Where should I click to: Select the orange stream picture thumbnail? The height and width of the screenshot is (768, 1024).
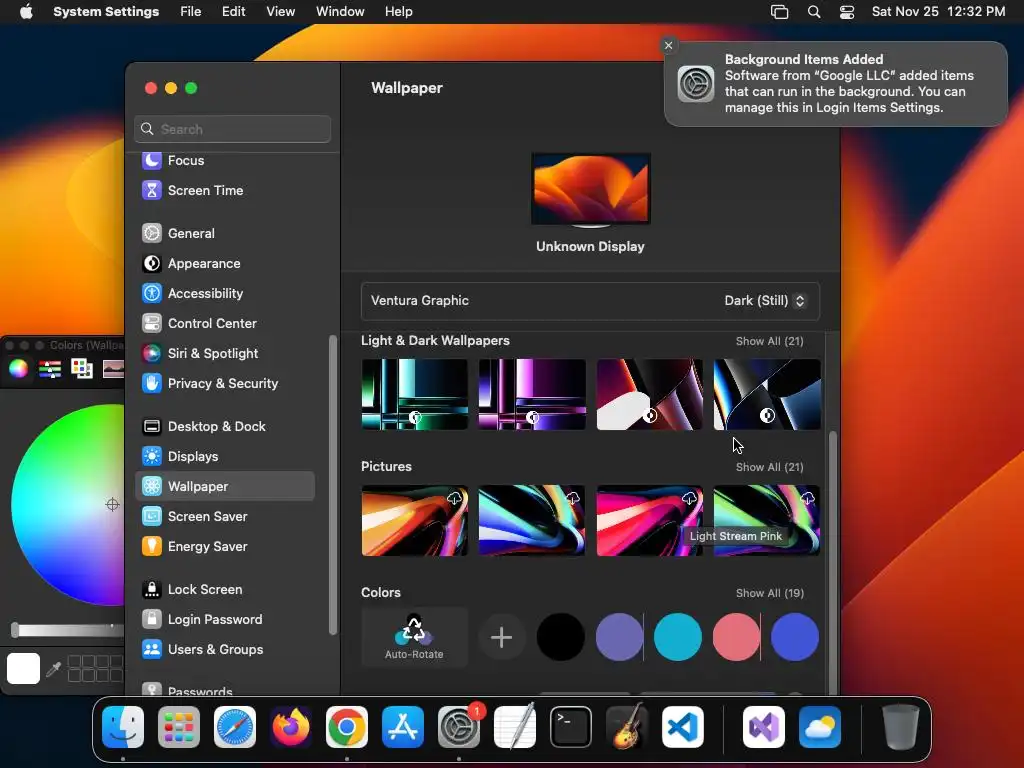[415, 520]
